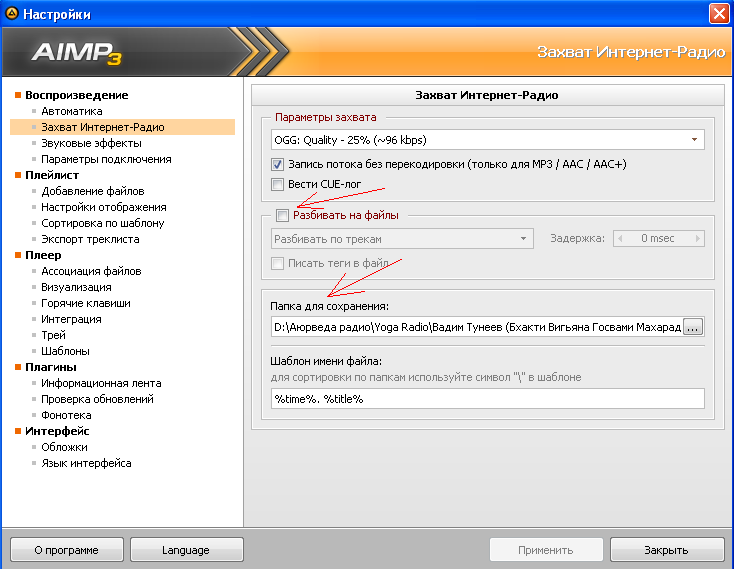Select Интеграция in the tree

pyautogui.click(x=71, y=319)
